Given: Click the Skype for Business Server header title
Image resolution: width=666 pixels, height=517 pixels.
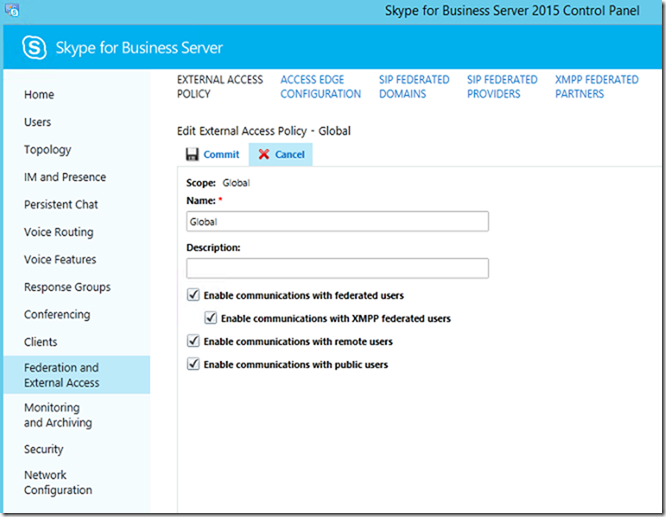Looking at the screenshot, I should (139, 48).
